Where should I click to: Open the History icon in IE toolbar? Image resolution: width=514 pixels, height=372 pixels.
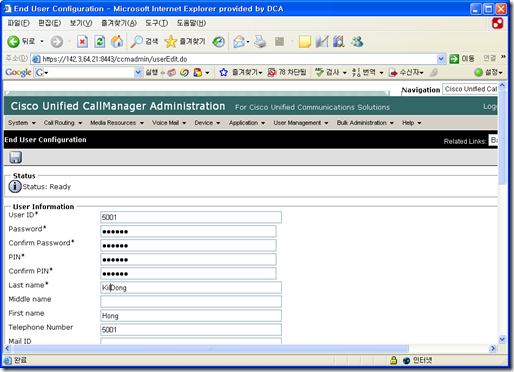[x=219, y=42]
